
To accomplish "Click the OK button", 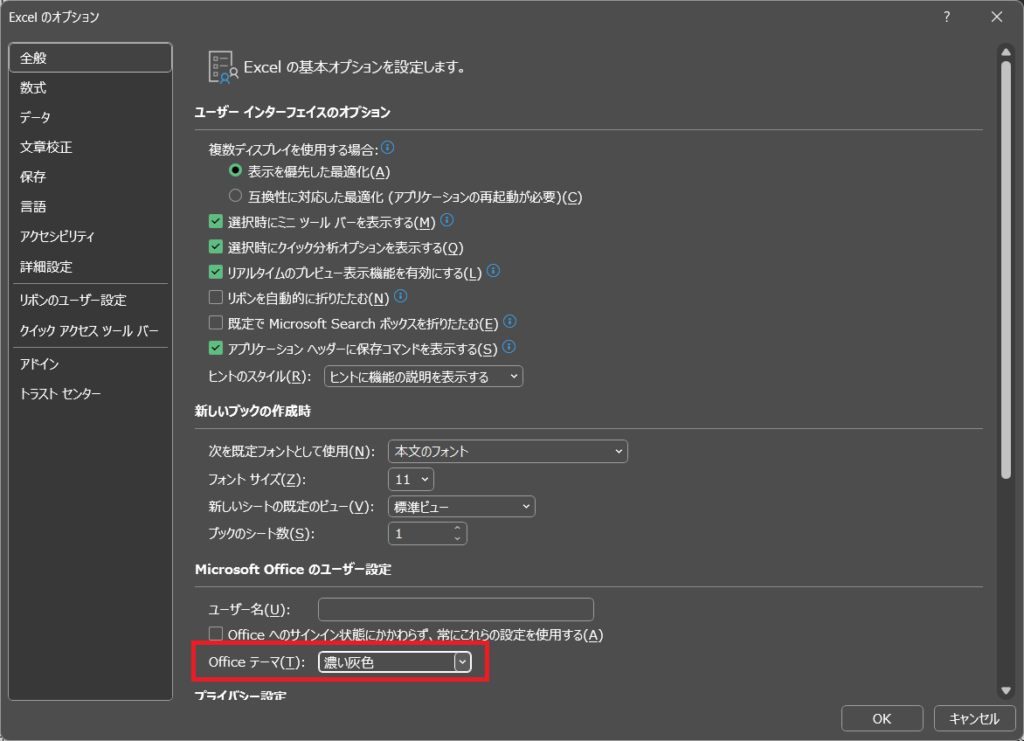I will 881,718.
